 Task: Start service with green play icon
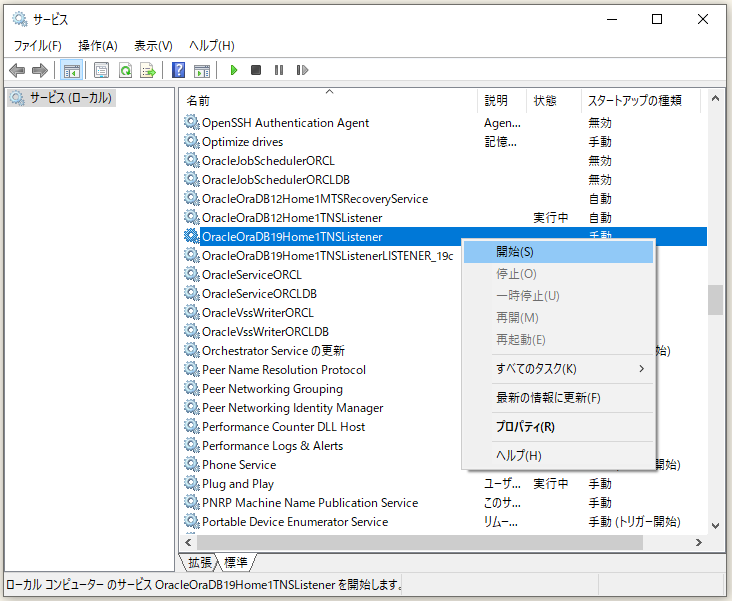pos(234,71)
